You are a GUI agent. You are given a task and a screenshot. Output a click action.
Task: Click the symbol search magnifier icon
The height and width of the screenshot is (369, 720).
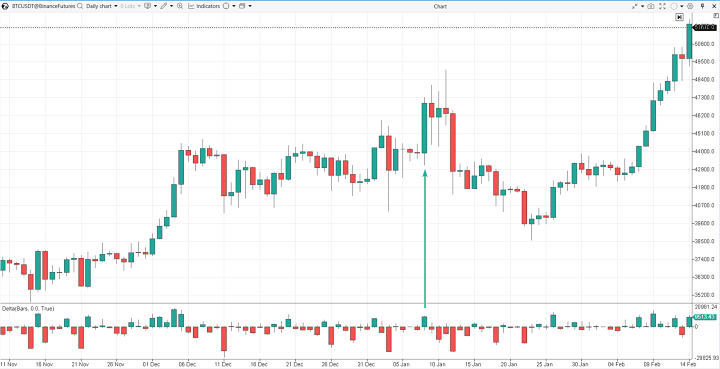click(x=80, y=6)
